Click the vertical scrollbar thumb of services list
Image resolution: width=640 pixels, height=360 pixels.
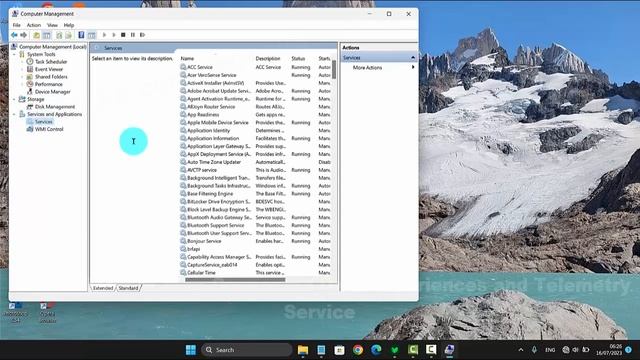pyautogui.click(x=333, y=69)
